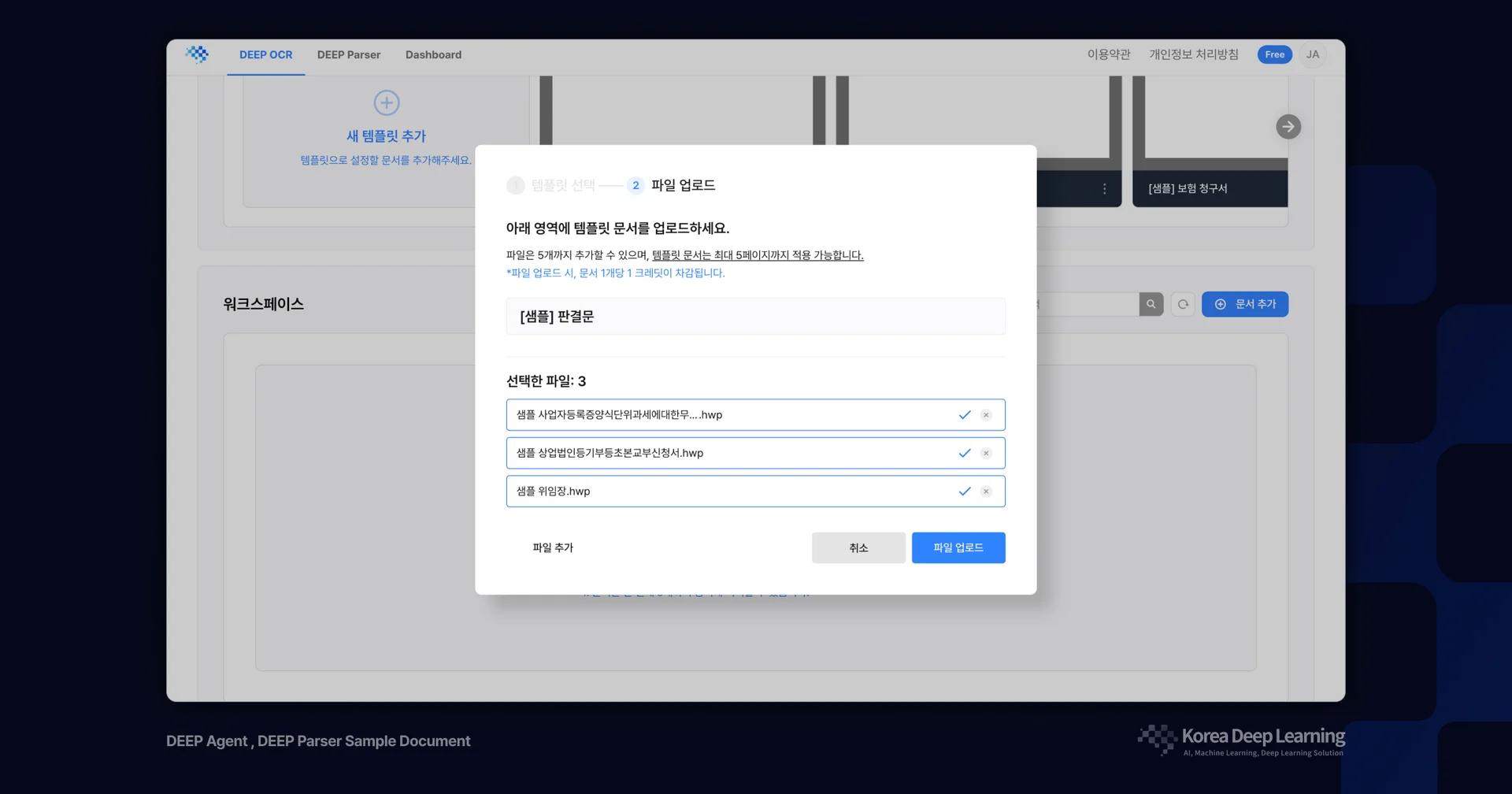Click the 문서 추가 add-document icon button
The width and height of the screenshot is (1512, 794).
pos(1221,304)
